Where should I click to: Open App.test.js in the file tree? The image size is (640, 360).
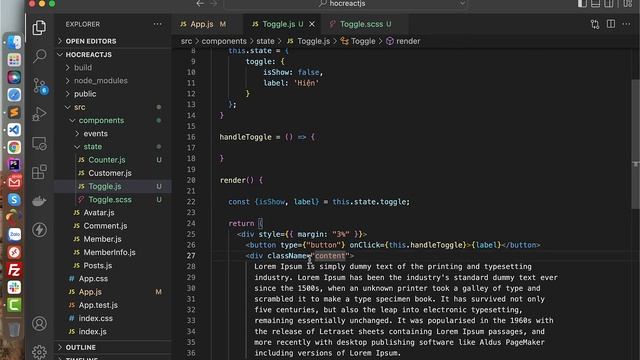(x=113, y=305)
